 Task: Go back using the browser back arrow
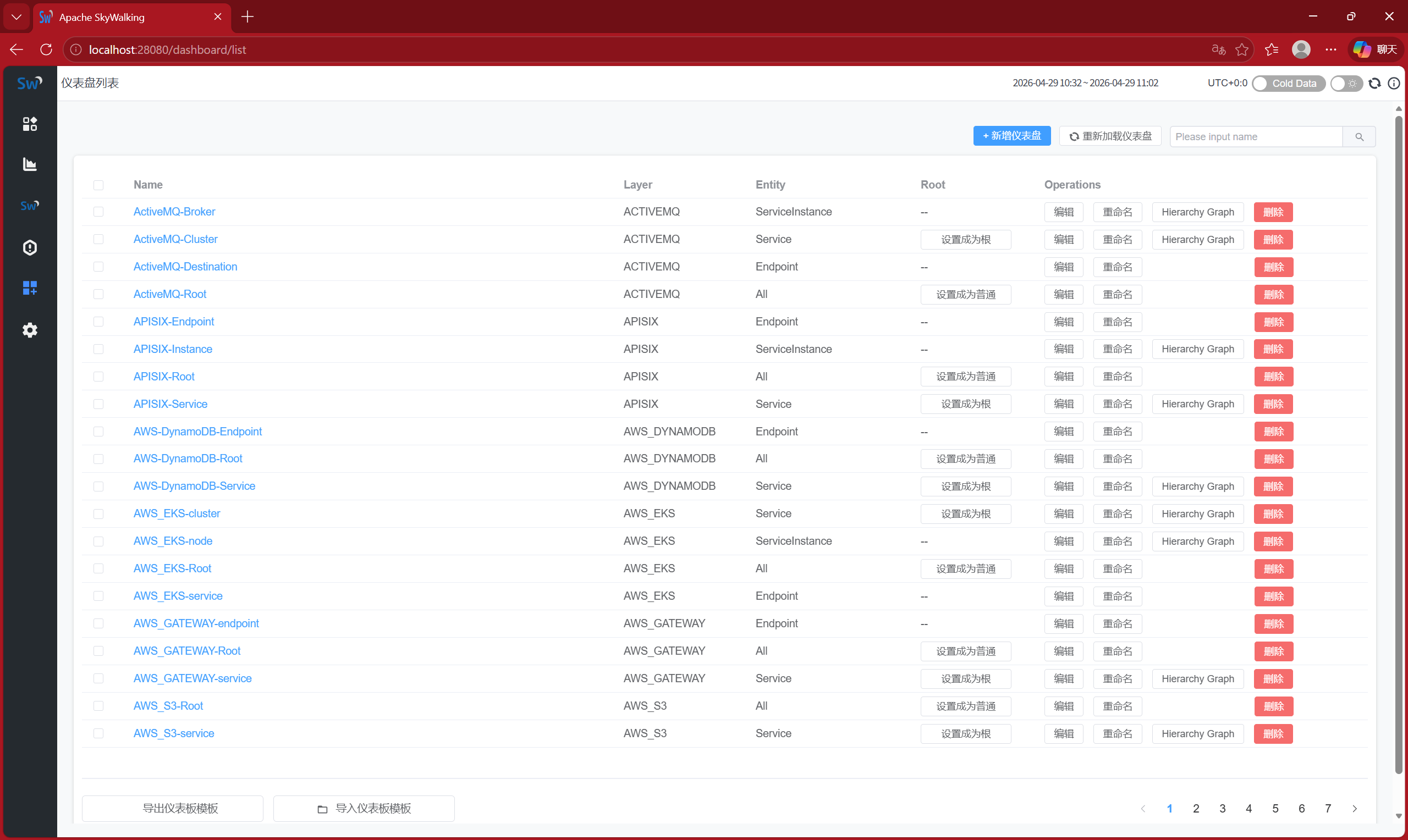tap(16, 50)
